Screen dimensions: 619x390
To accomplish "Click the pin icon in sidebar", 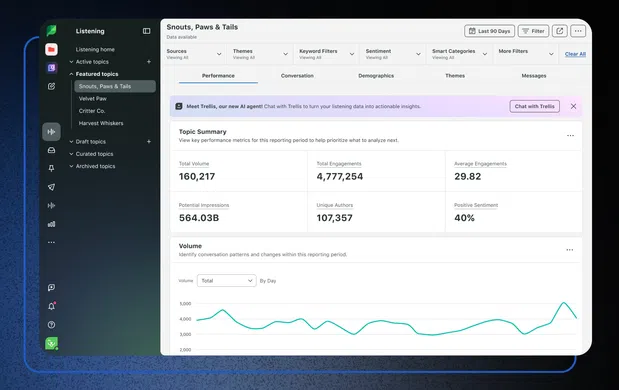I will tap(51, 169).
